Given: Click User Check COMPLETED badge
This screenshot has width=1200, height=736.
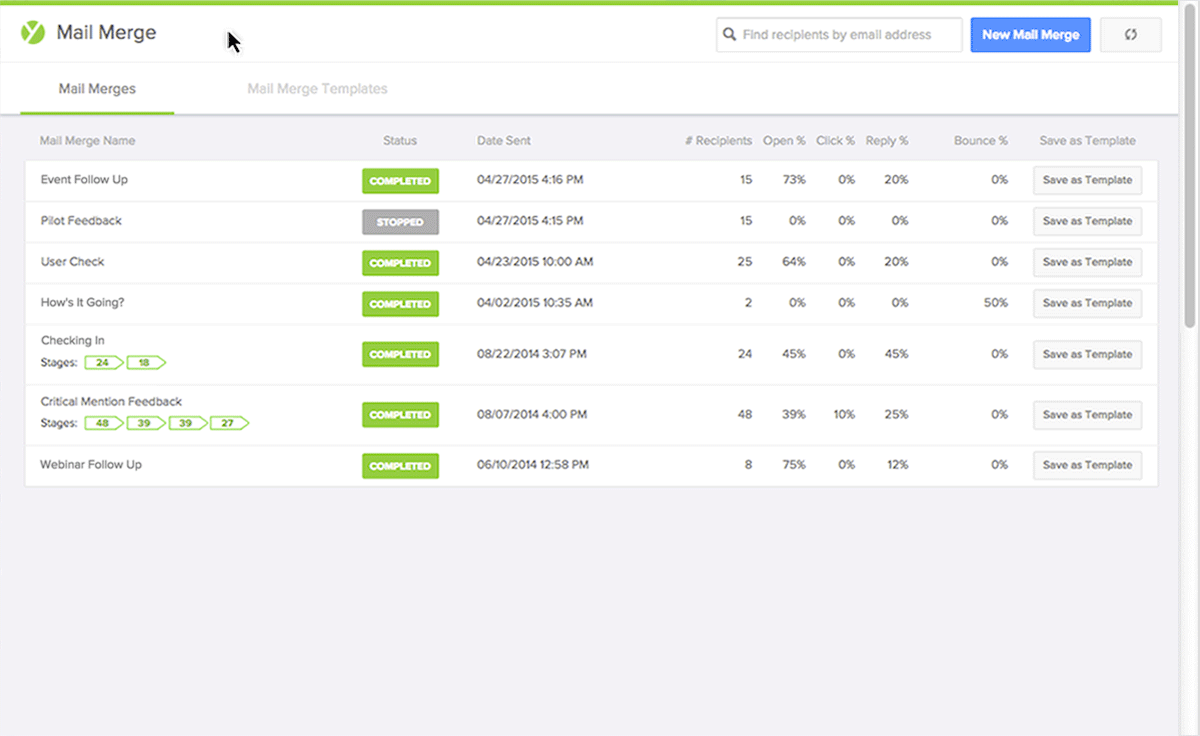Looking at the screenshot, I should [x=400, y=263].
